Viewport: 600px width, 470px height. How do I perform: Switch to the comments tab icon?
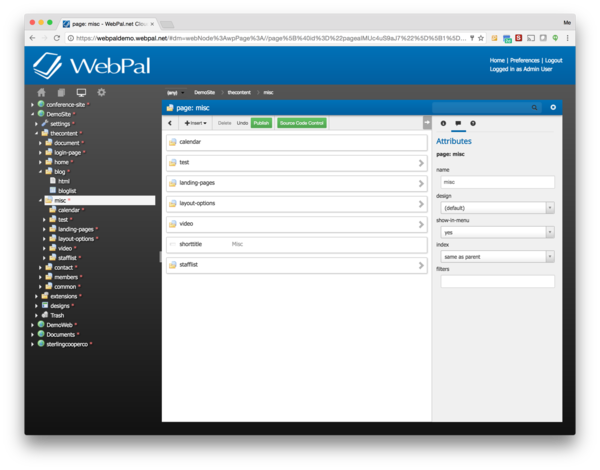[458, 123]
